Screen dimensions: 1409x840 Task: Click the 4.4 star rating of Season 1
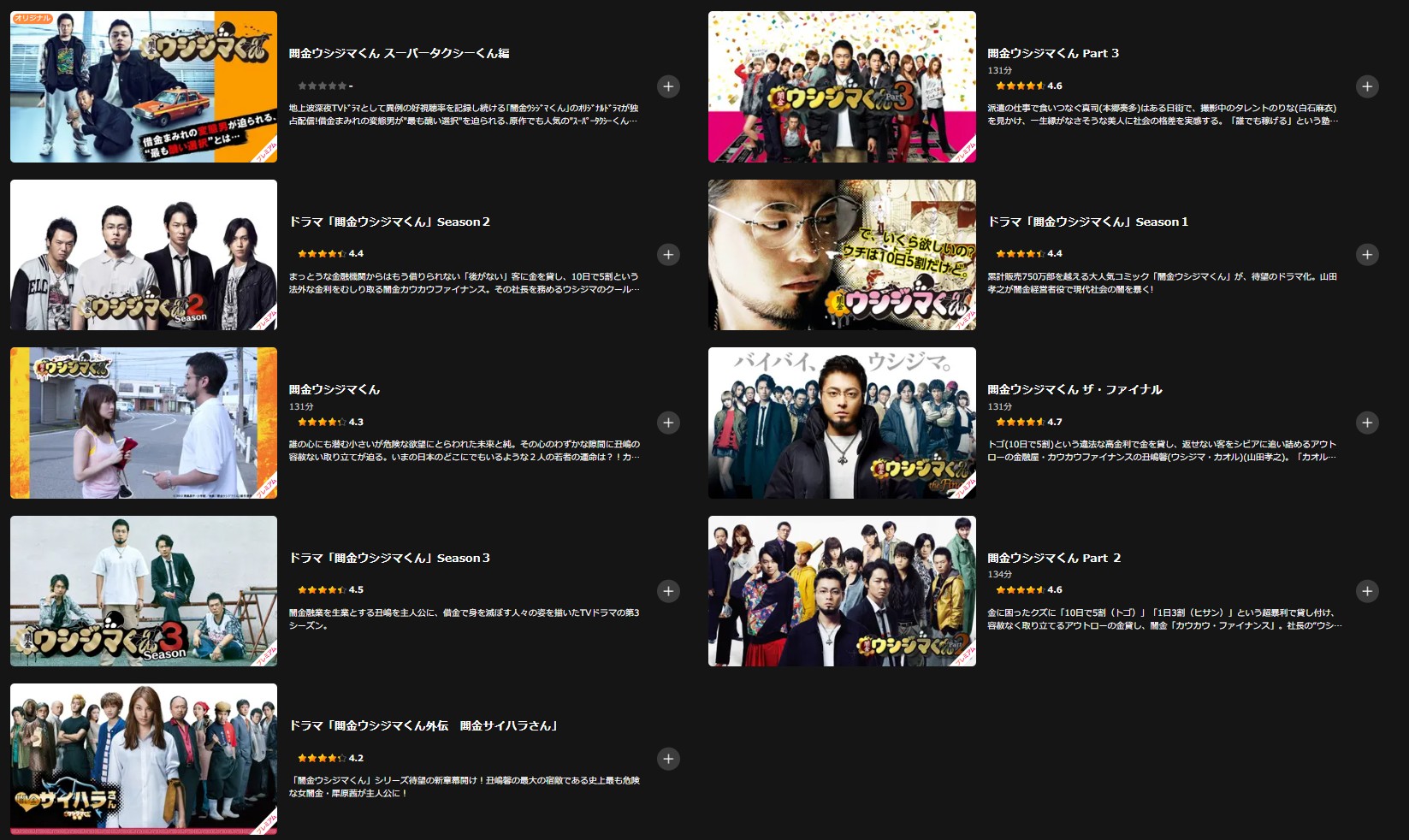pyautogui.click(x=1029, y=253)
